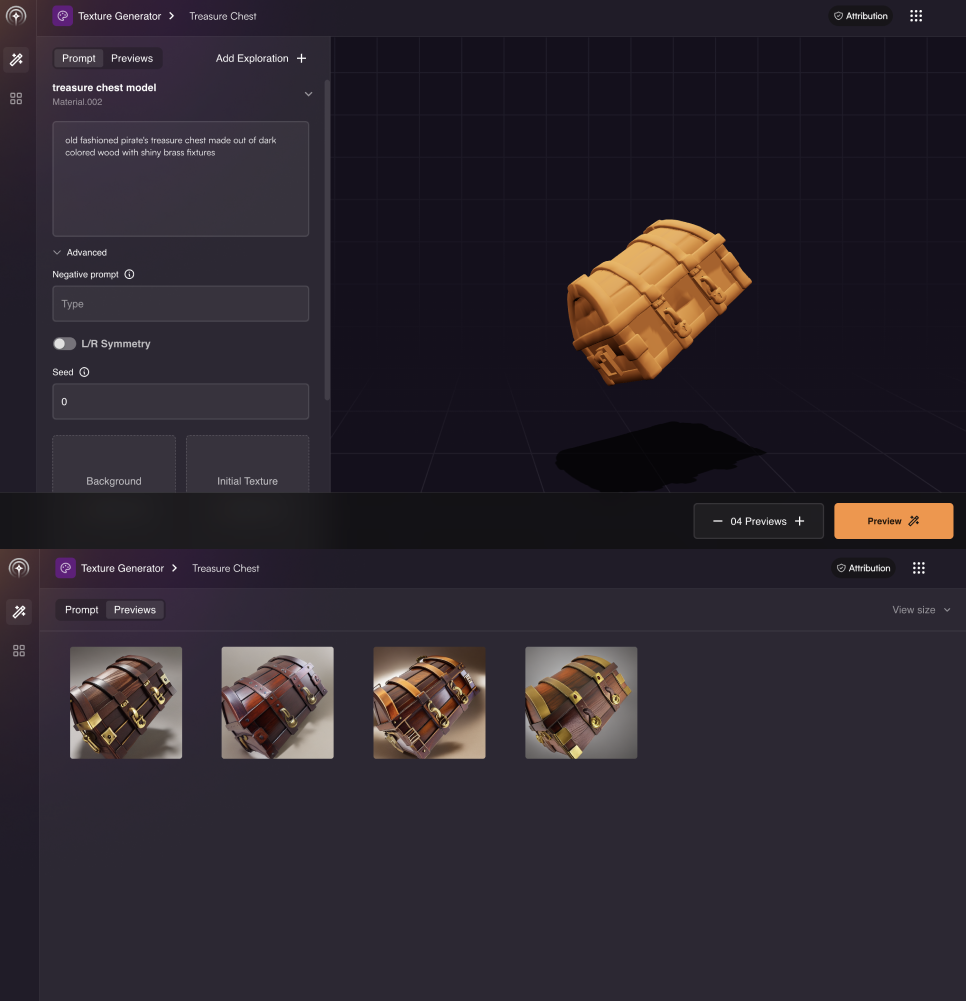Open the fourth treasure chest preview thumbnail

[x=581, y=703]
